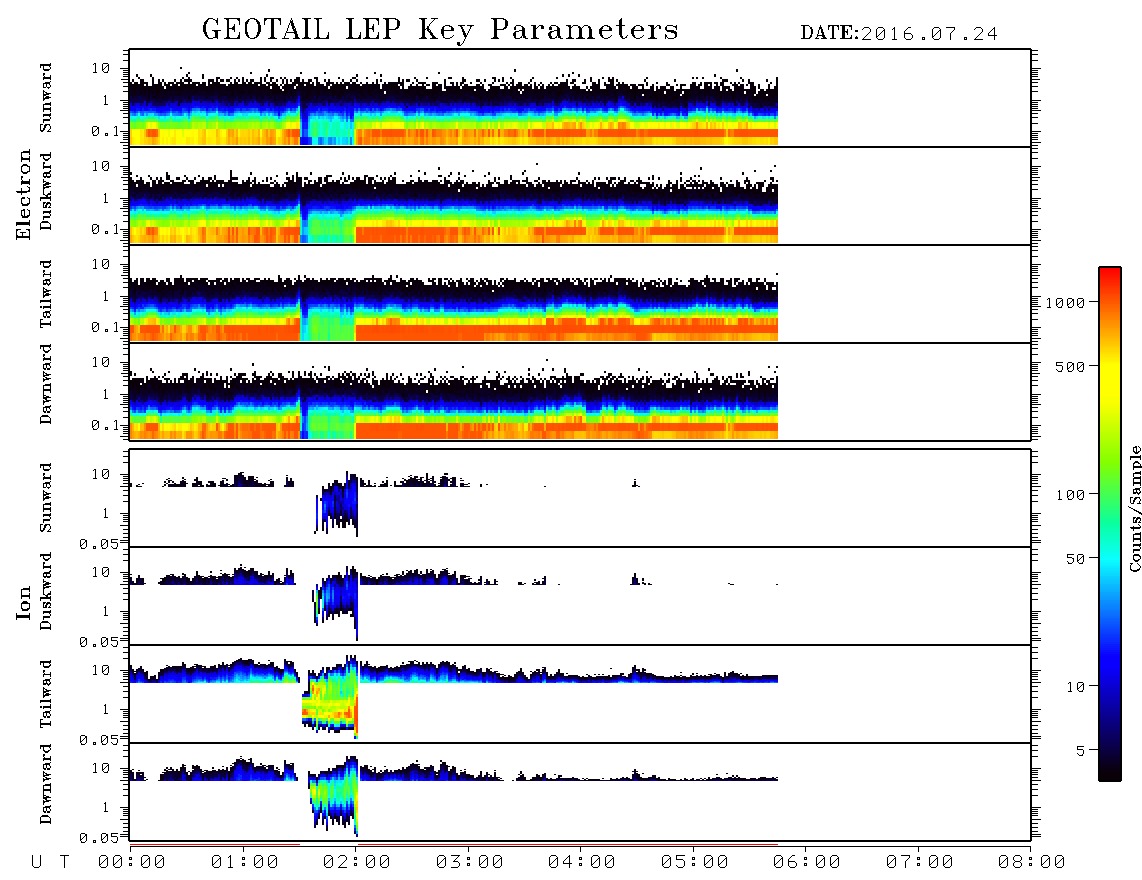The height and width of the screenshot is (880, 1142).
Task: Select the Electron 'Duskward' panel label
Action: pos(46,191)
